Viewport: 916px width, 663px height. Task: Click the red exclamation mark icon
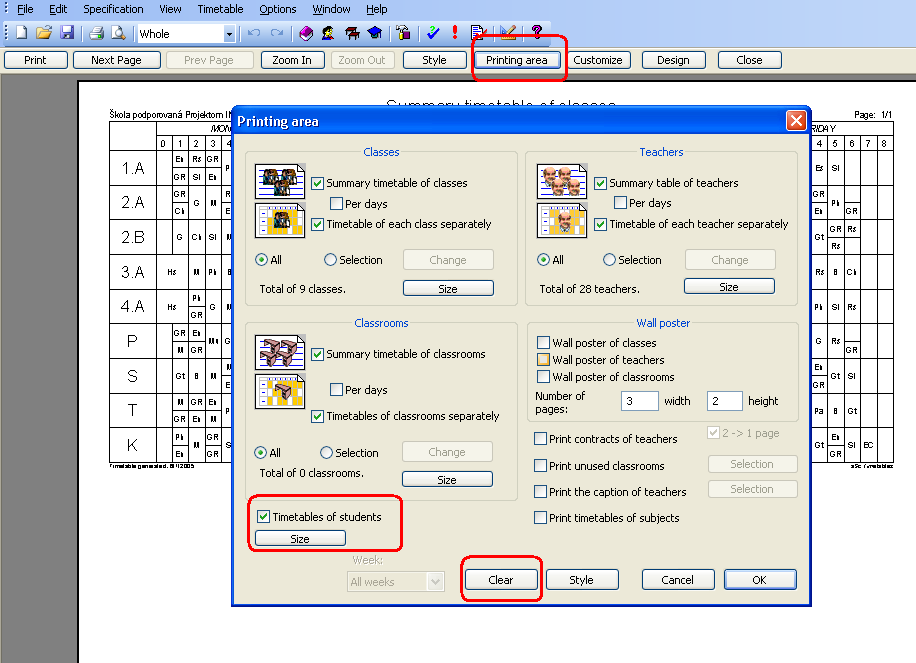(455, 33)
